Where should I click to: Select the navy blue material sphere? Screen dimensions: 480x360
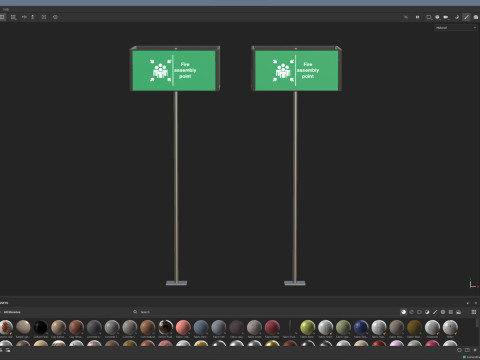(361, 327)
